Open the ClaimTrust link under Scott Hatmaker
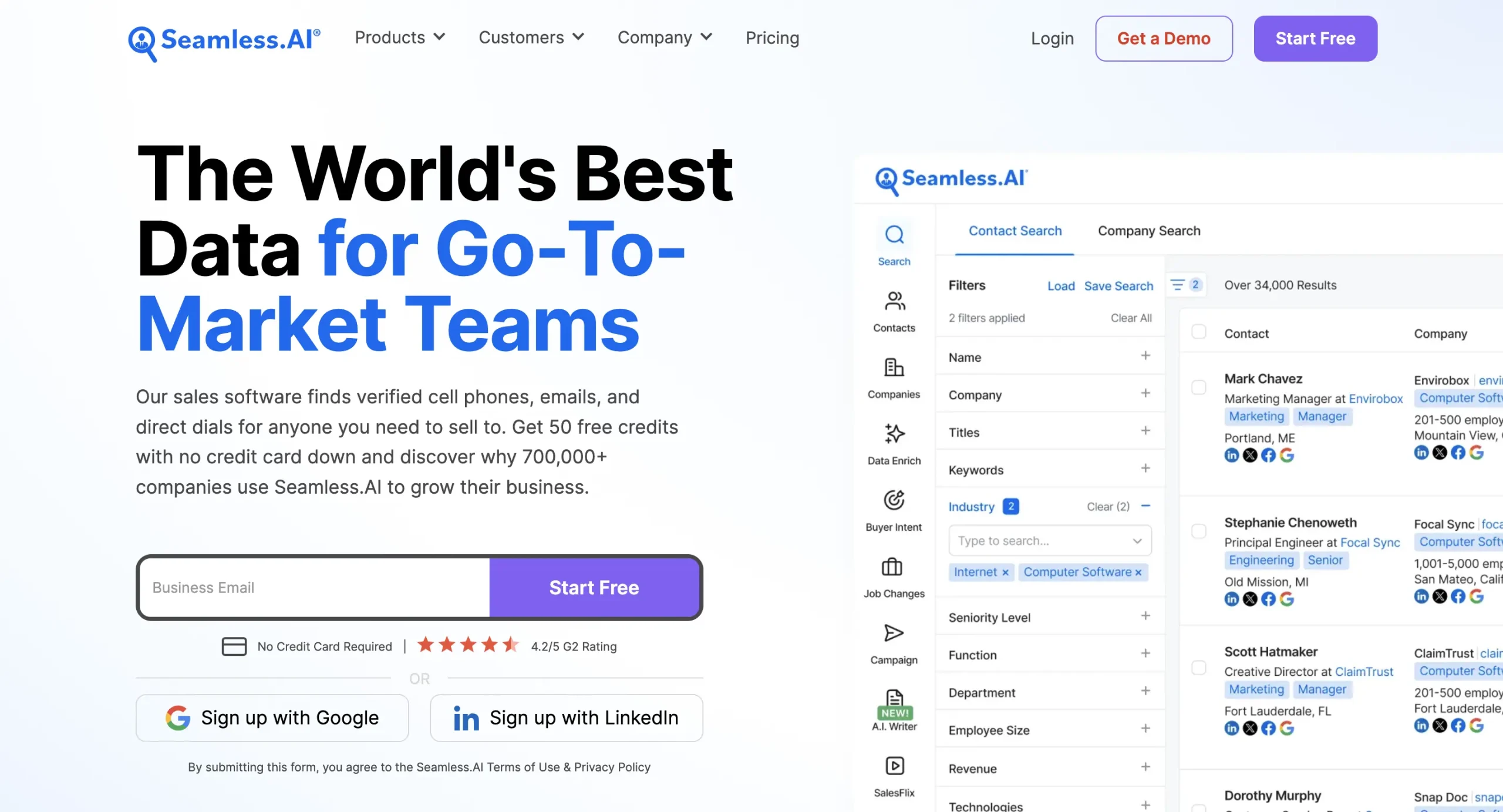 (x=1364, y=672)
